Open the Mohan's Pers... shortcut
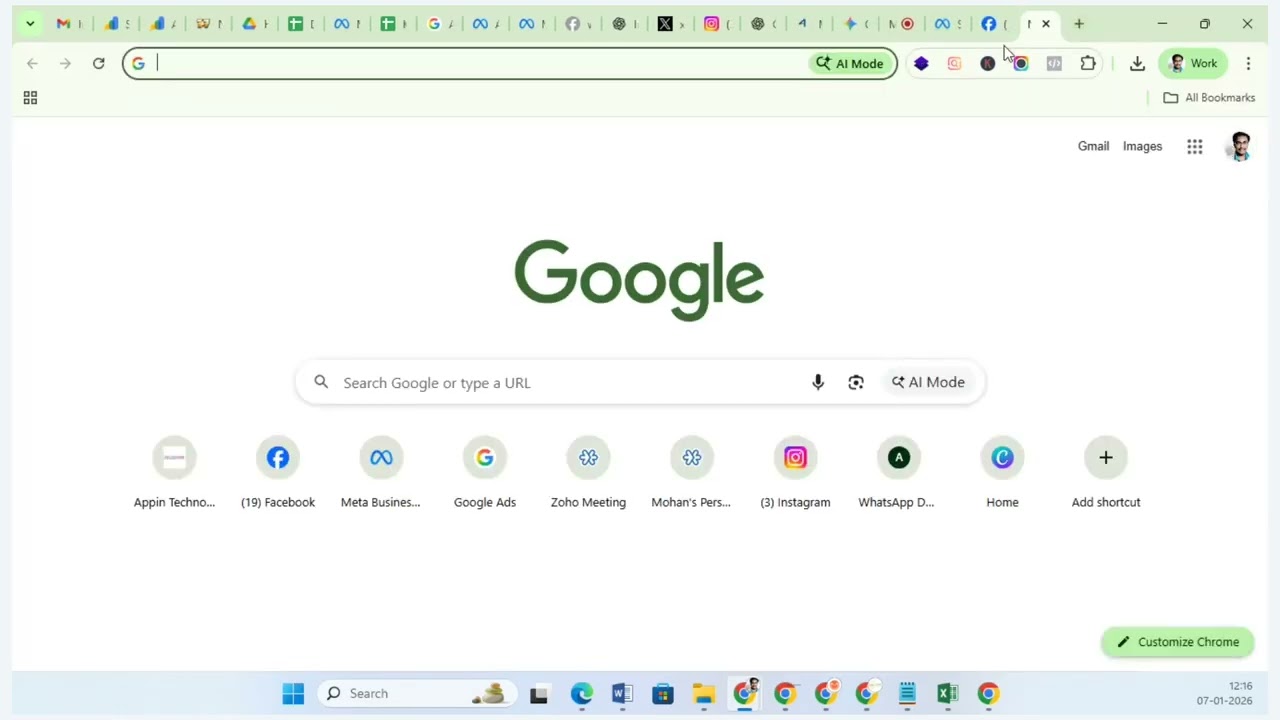Image resolution: width=1280 pixels, height=720 pixels. tap(691, 474)
